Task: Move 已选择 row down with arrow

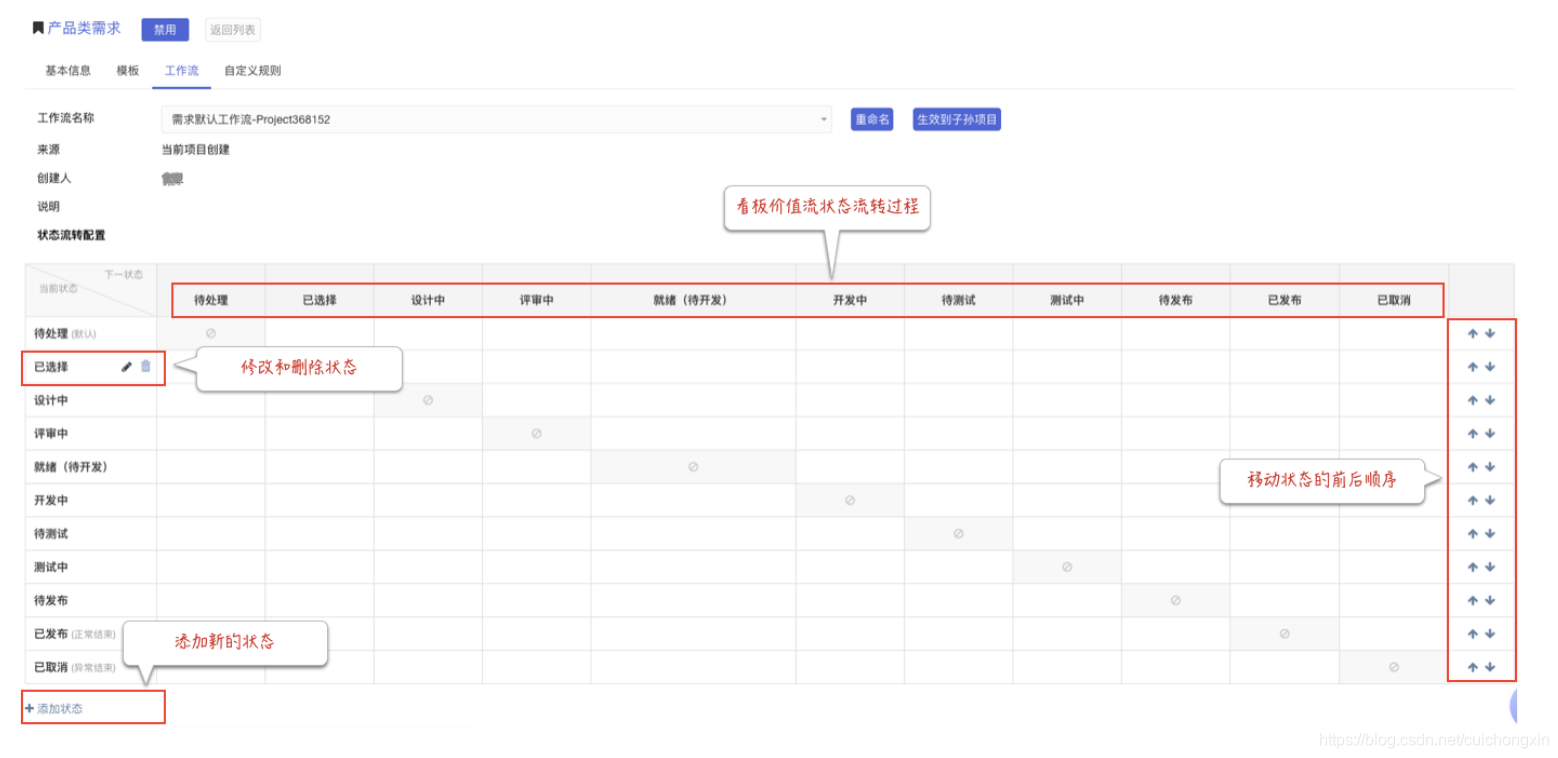Action: pyautogui.click(x=1490, y=367)
